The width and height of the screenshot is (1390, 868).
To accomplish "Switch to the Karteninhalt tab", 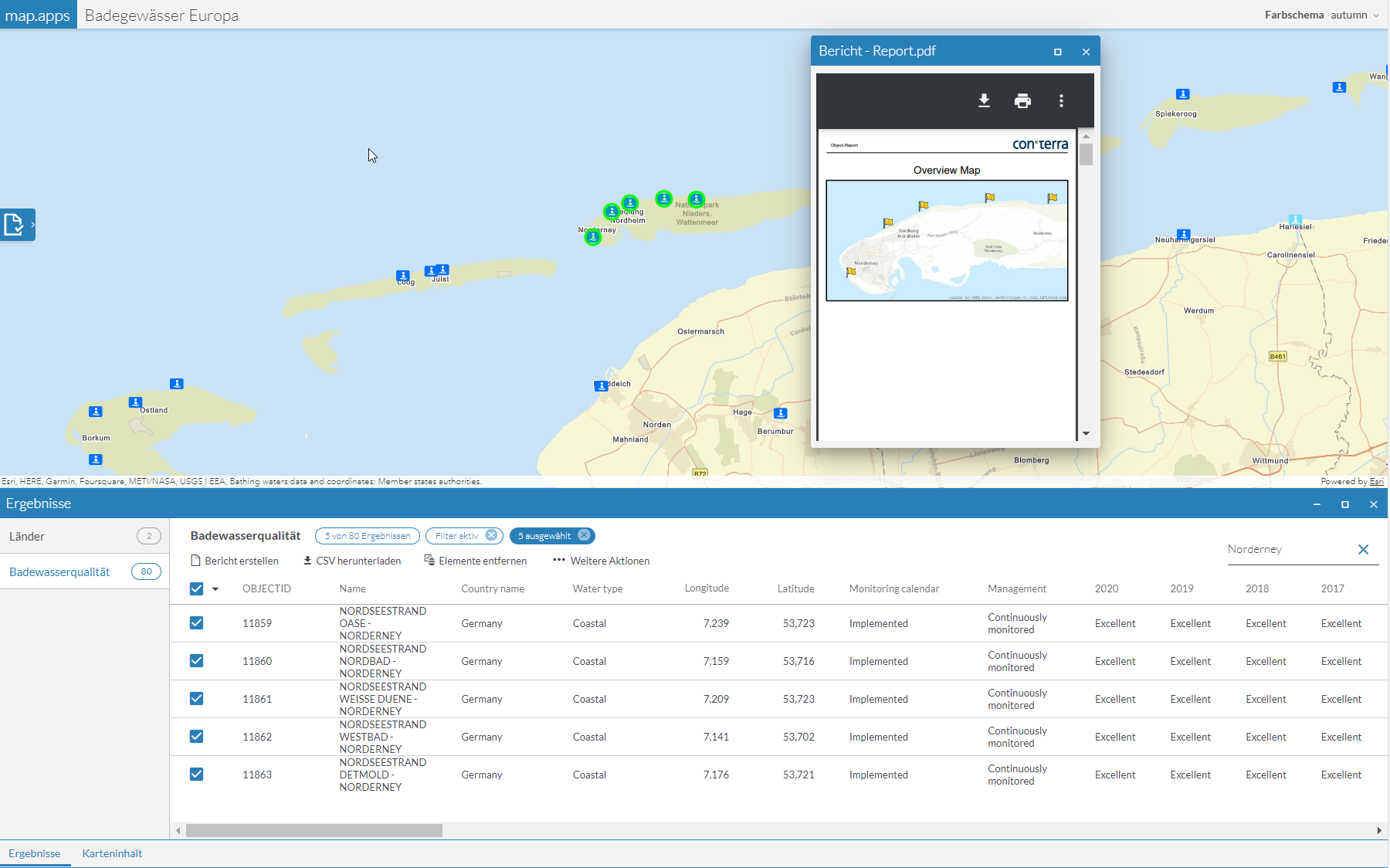I will click(x=112, y=853).
